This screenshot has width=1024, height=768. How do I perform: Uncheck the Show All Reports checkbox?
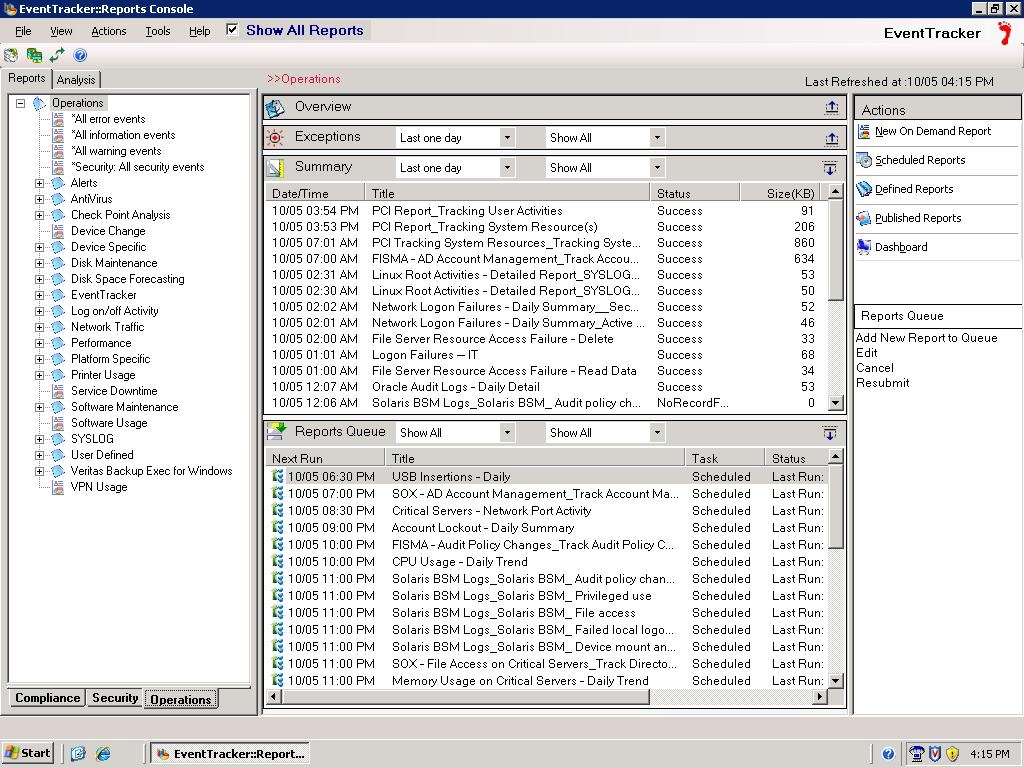[x=232, y=30]
